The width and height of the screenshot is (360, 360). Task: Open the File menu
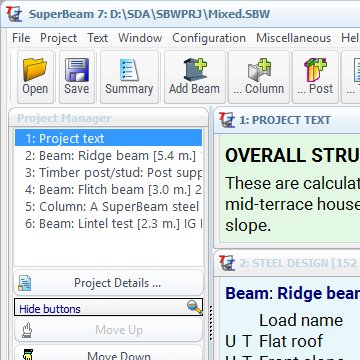[x=21, y=38]
